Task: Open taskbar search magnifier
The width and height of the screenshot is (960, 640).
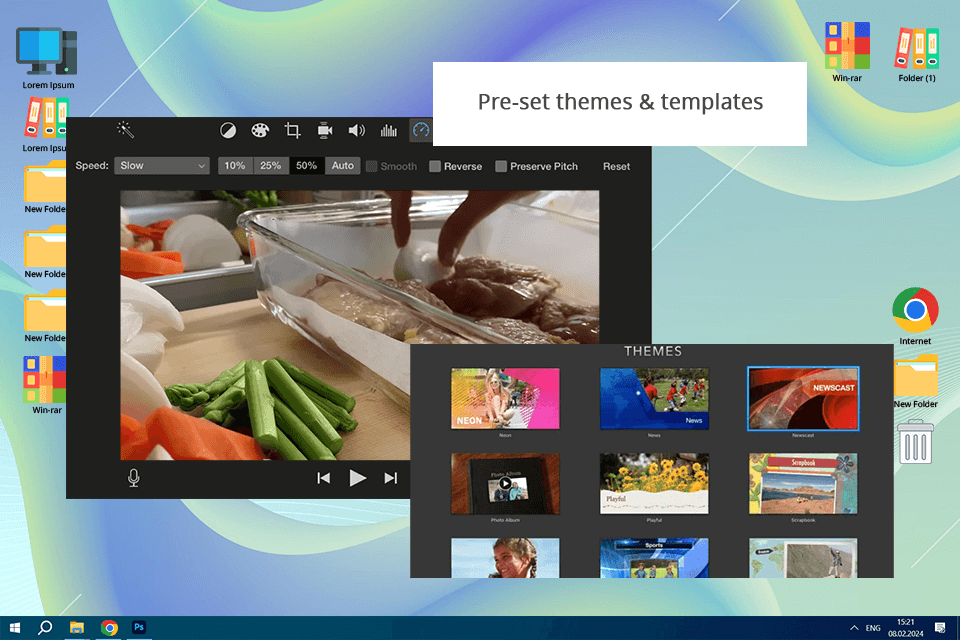Action: click(x=45, y=628)
